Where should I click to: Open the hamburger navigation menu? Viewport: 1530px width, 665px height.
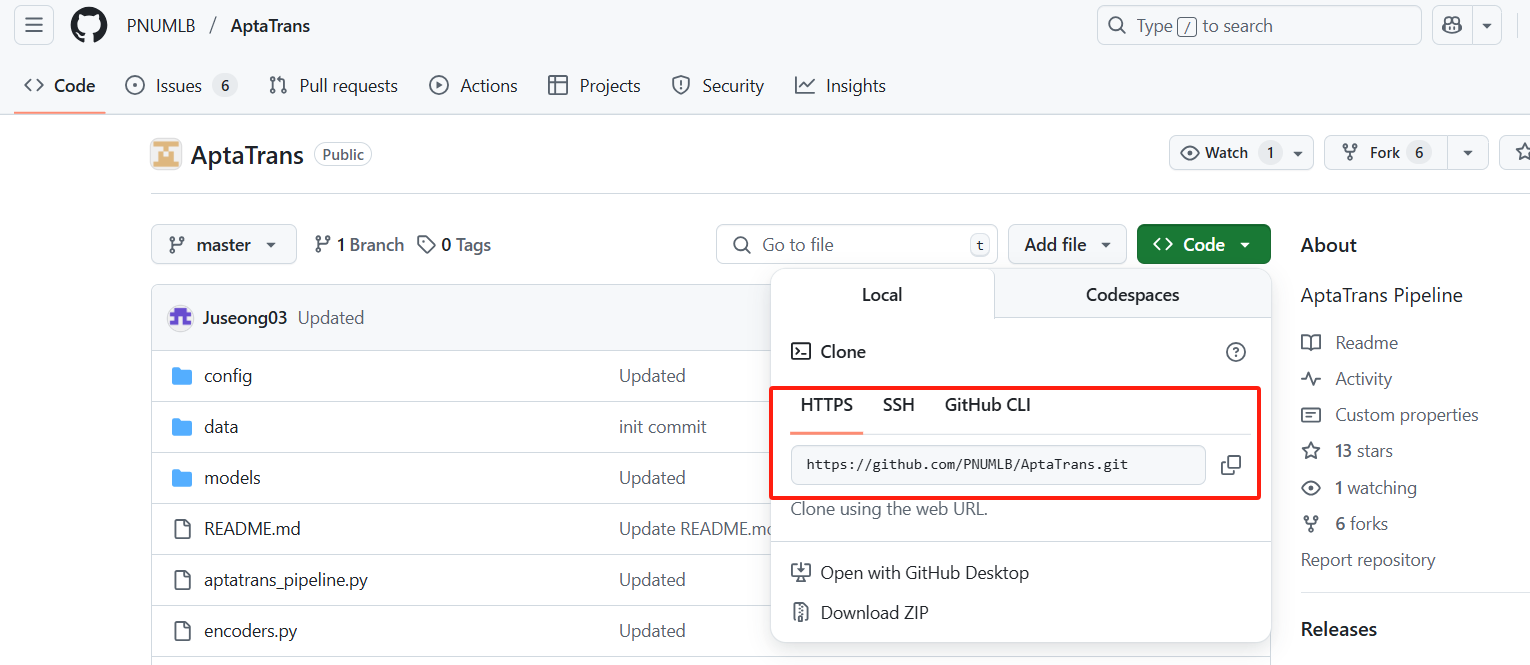click(x=34, y=26)
